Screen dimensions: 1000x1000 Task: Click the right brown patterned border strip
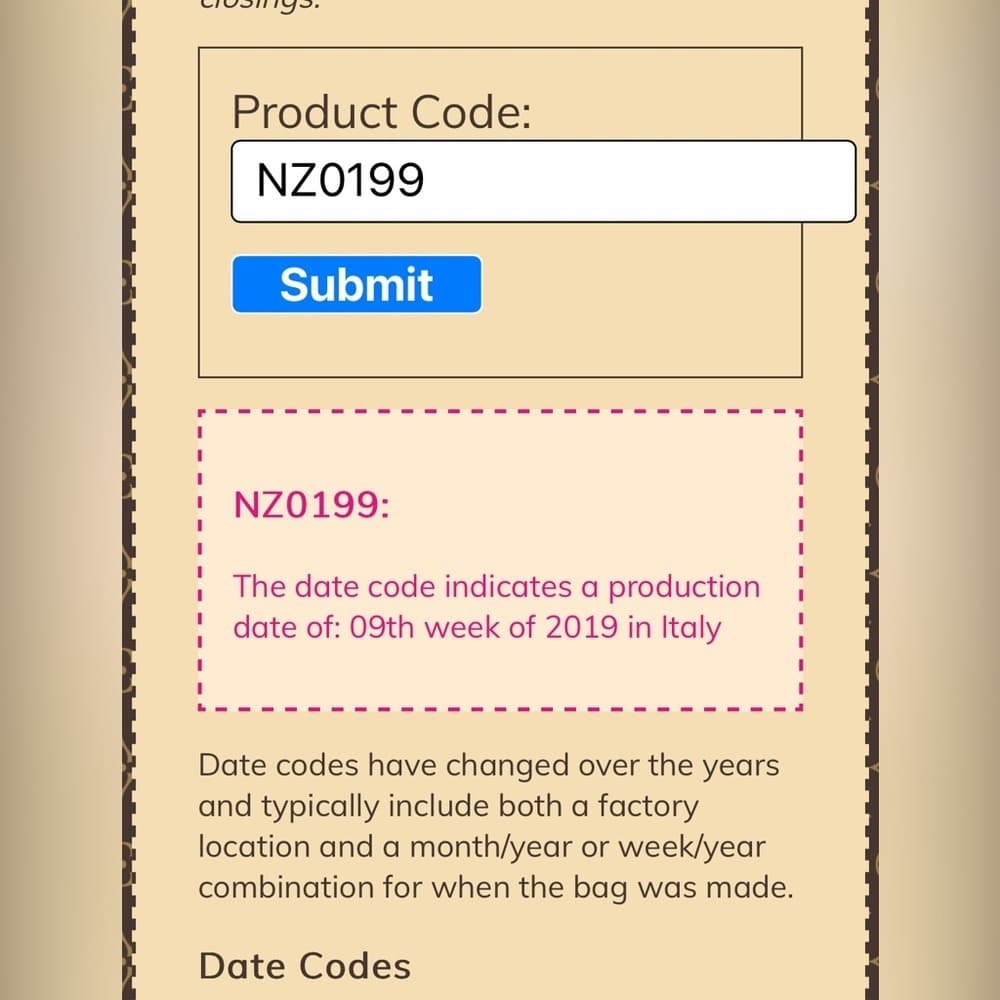(x=872, y=500)
